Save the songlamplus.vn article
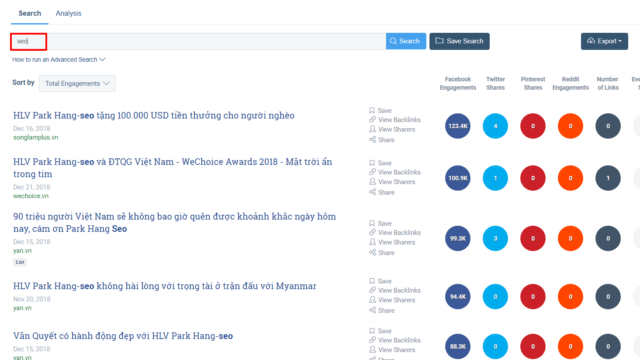640x360 pixels. pos(380,111)
